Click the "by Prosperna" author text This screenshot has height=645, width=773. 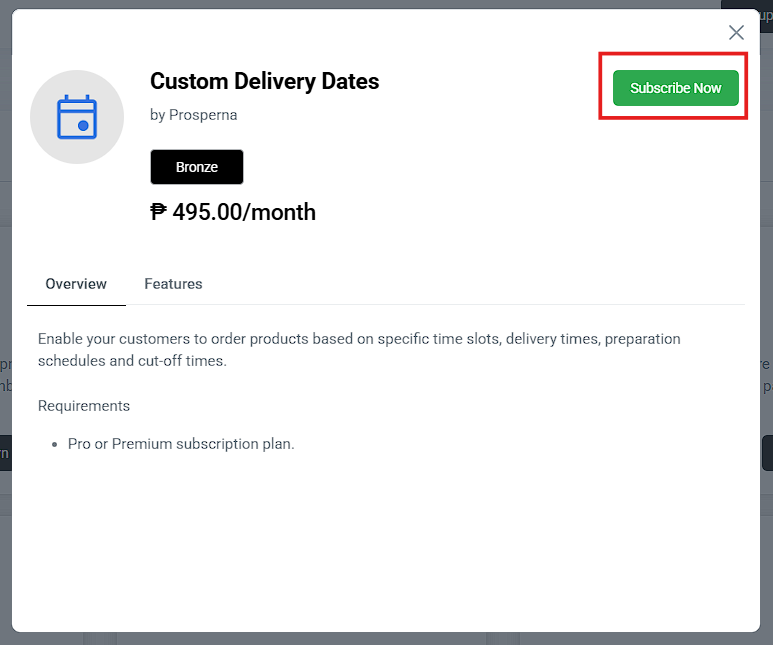point(193,115)
